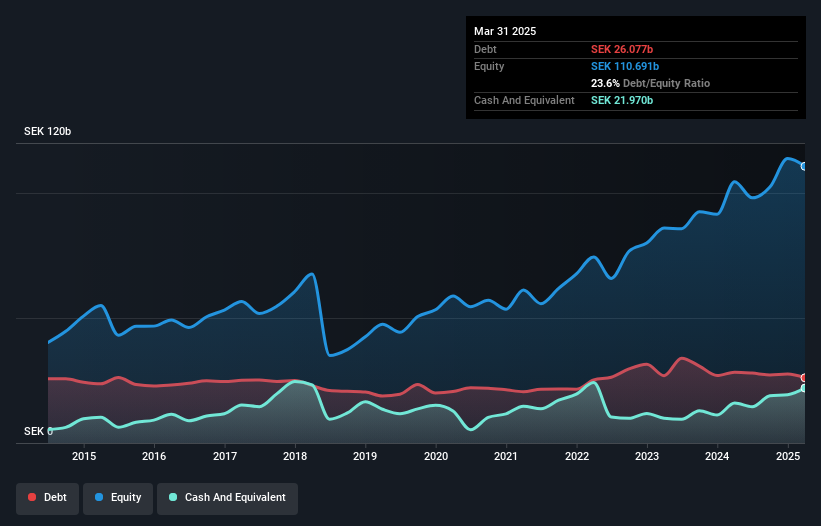This screenshot has width=821, height=526.
Task: Click the 2016 x-axis label
Action: tap(154, 456)
